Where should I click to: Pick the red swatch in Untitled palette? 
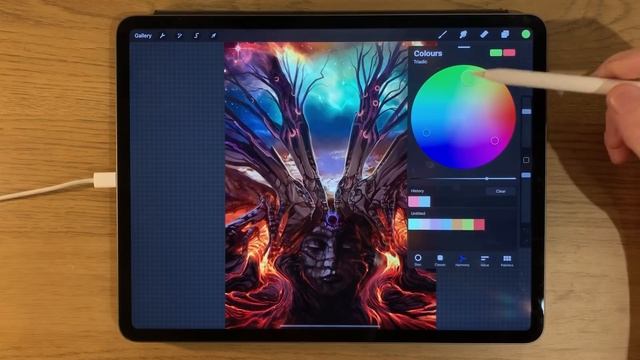pyautogui.click(x=479, y=224)
